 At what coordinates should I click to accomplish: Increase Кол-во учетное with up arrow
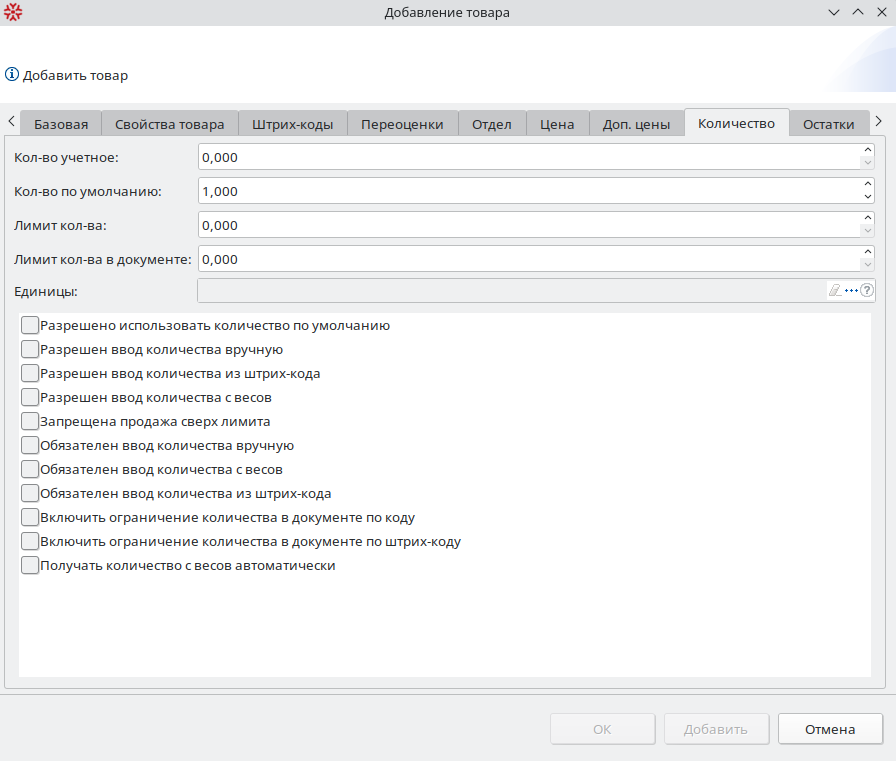click(x=867, y=151)
